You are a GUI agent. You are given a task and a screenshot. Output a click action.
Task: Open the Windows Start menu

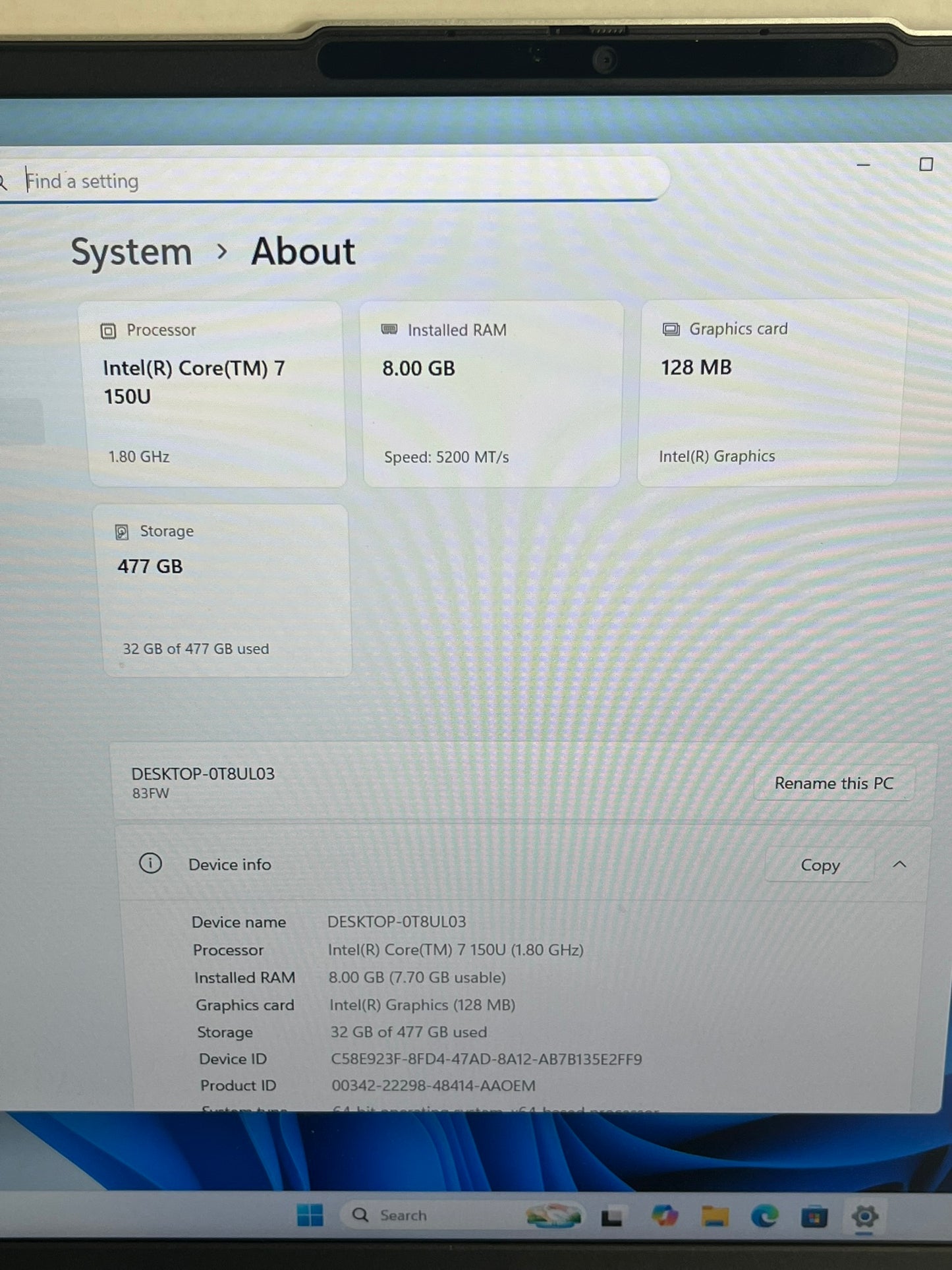click(310, 1215)
